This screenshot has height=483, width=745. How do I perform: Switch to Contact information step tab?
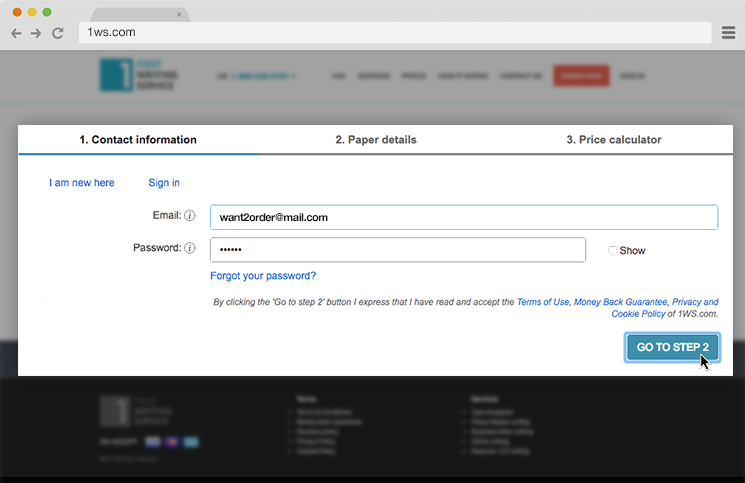click(138, 140)
